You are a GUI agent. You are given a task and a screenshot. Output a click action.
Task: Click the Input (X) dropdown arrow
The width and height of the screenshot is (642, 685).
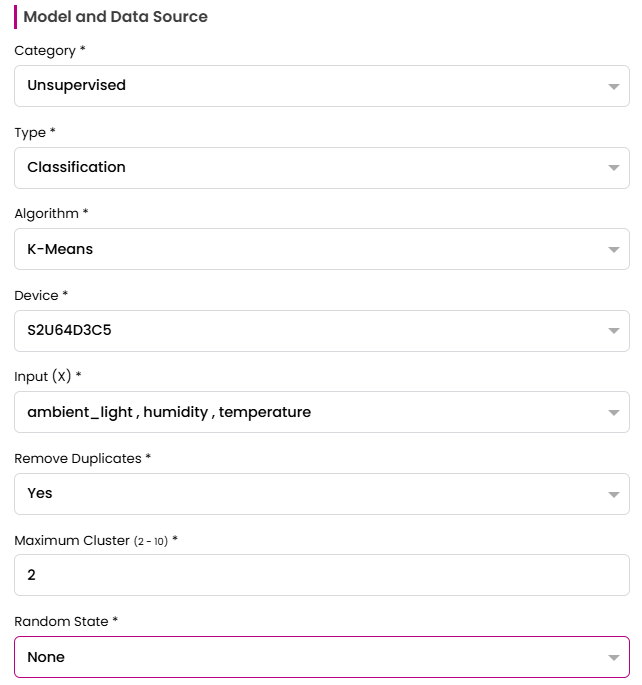click(614, 413)
